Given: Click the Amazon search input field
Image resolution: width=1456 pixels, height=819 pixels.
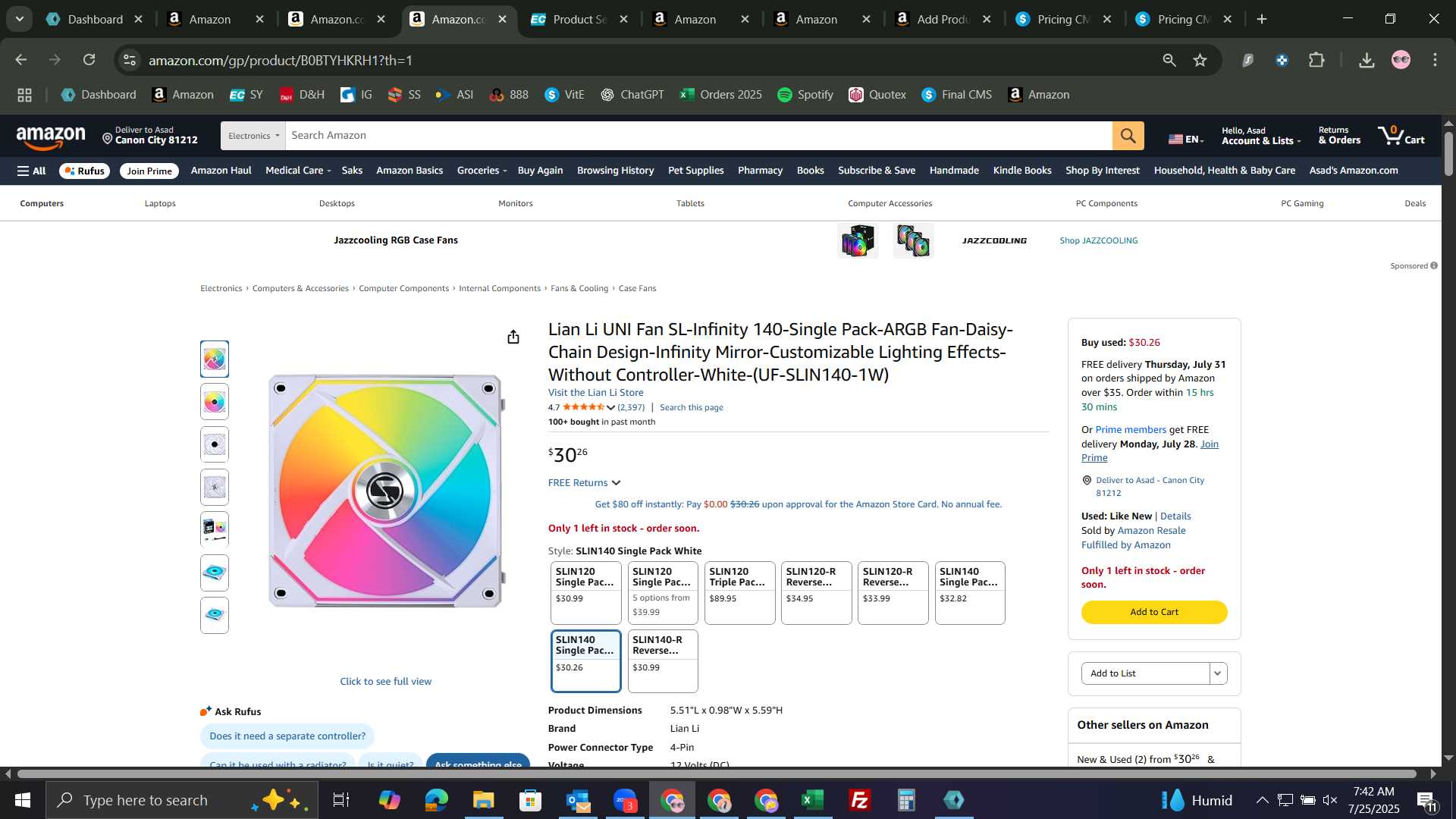Looking at the screenshot, I should (x=698, y=136).
